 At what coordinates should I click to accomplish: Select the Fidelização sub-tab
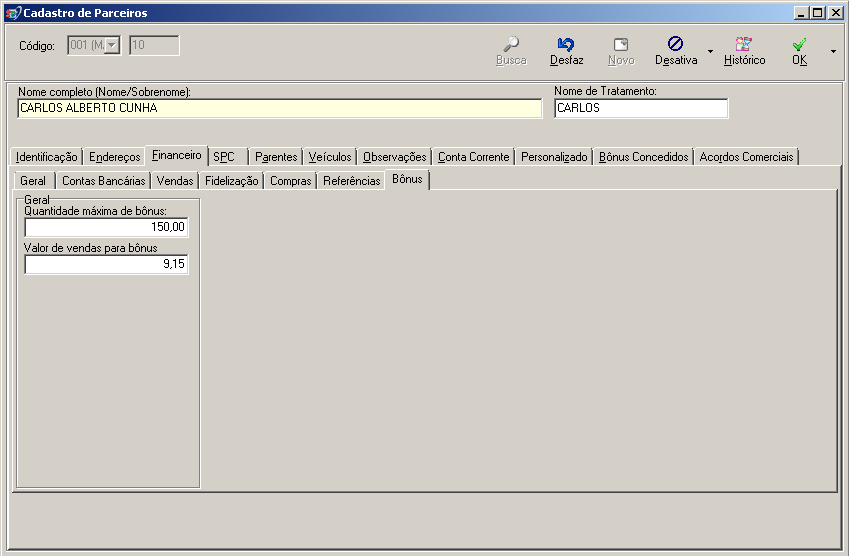232,181
